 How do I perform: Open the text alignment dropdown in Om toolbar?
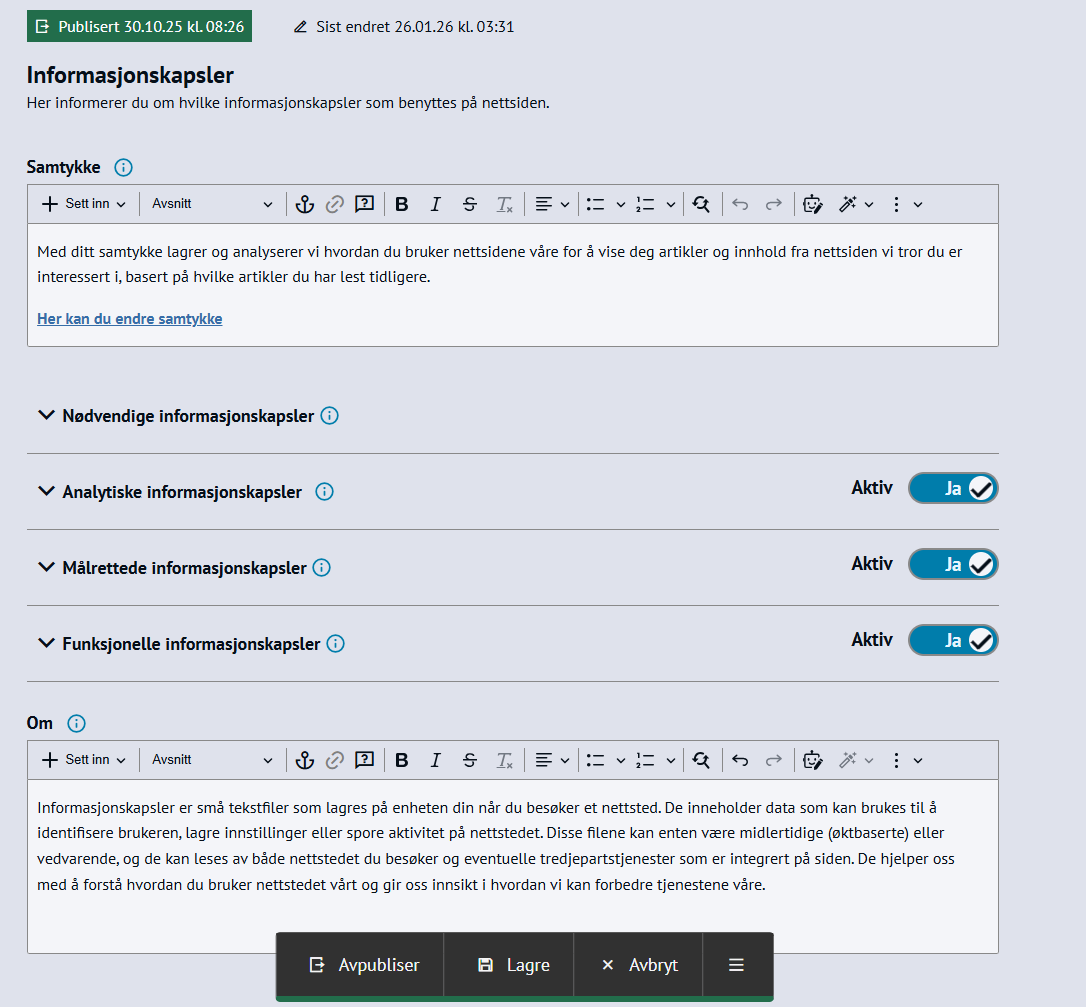click(551, 760)
